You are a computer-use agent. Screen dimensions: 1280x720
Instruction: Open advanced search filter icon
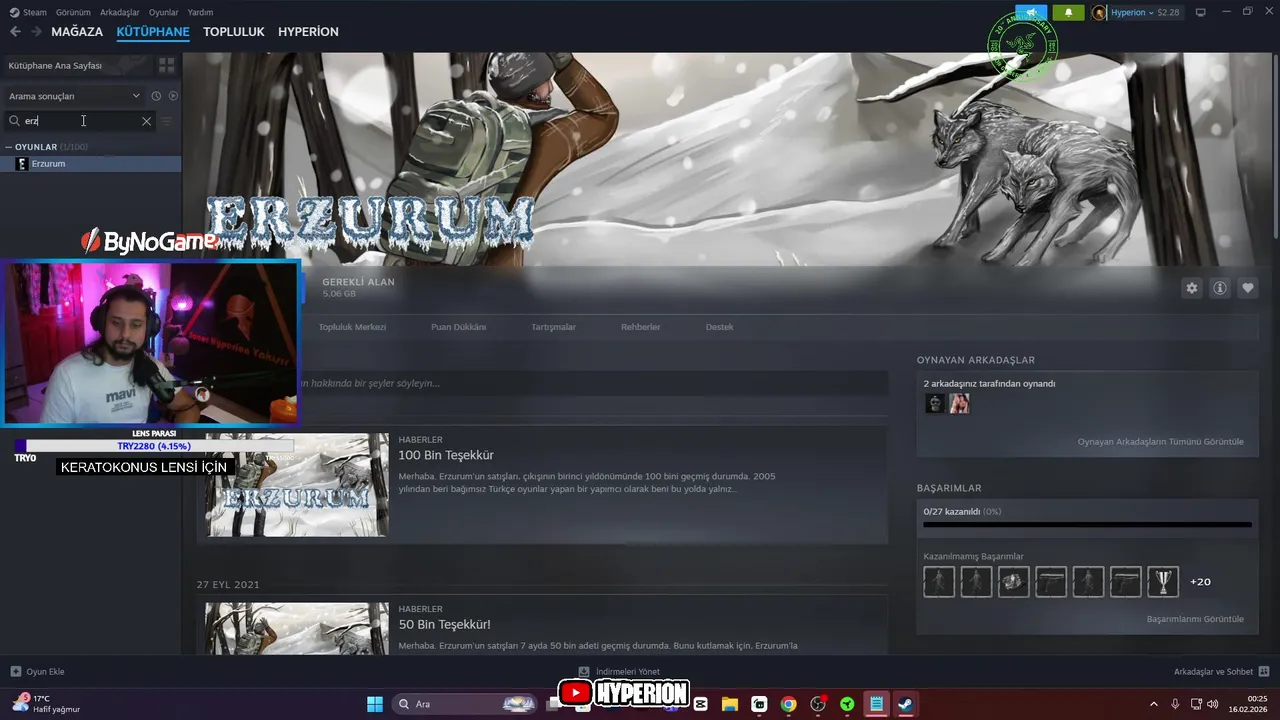point(167,121)
